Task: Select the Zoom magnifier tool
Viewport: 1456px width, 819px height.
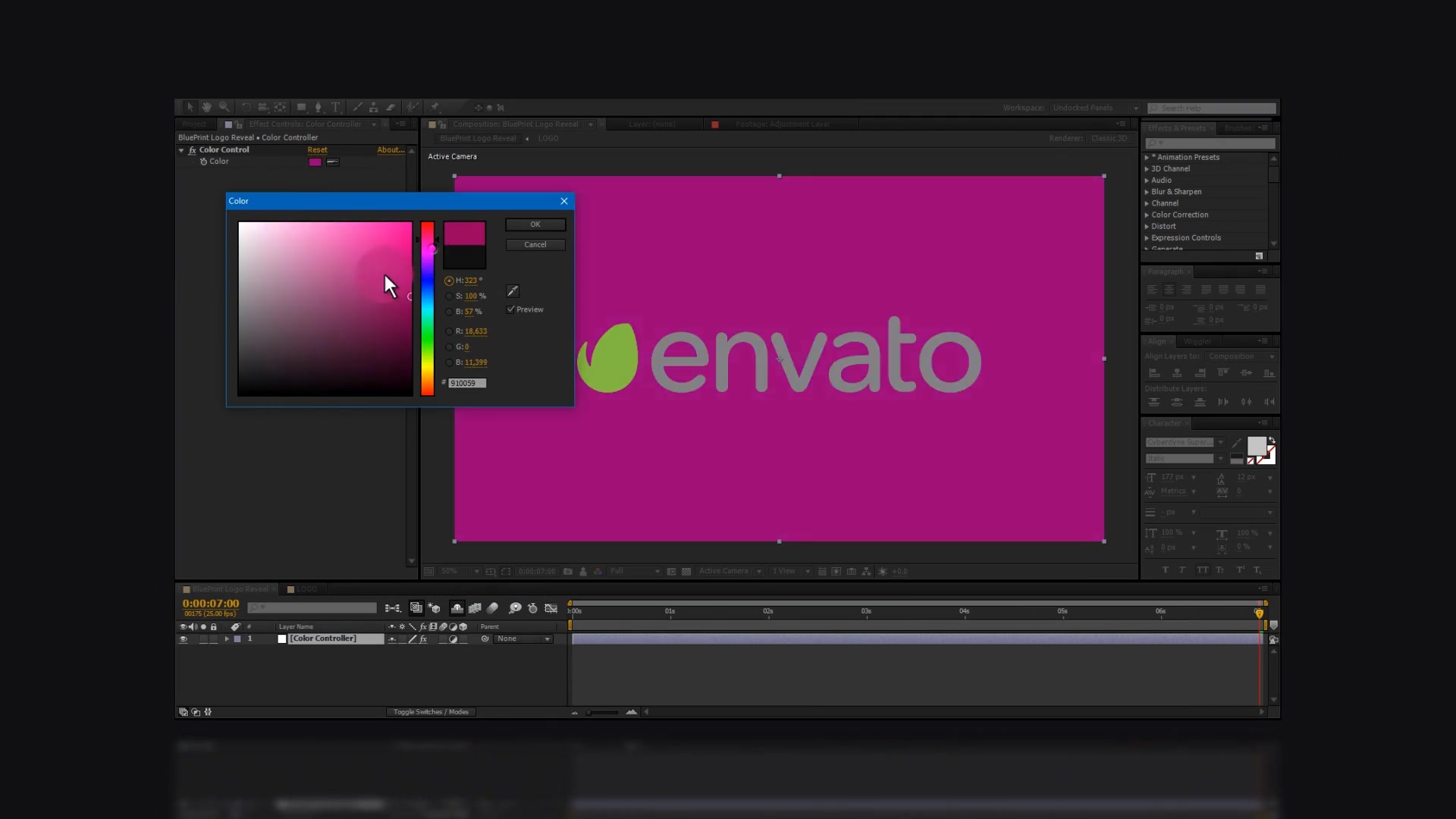Action: 224,107
